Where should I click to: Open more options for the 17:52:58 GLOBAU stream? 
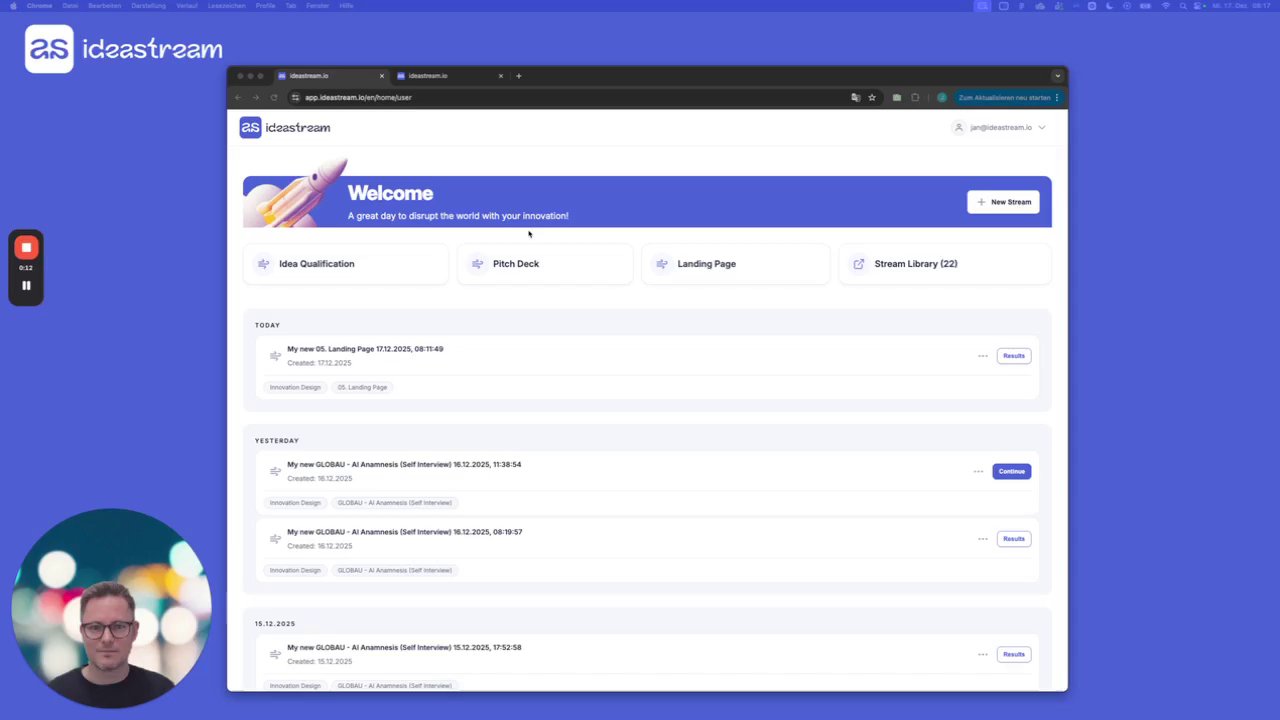(983, 654)
